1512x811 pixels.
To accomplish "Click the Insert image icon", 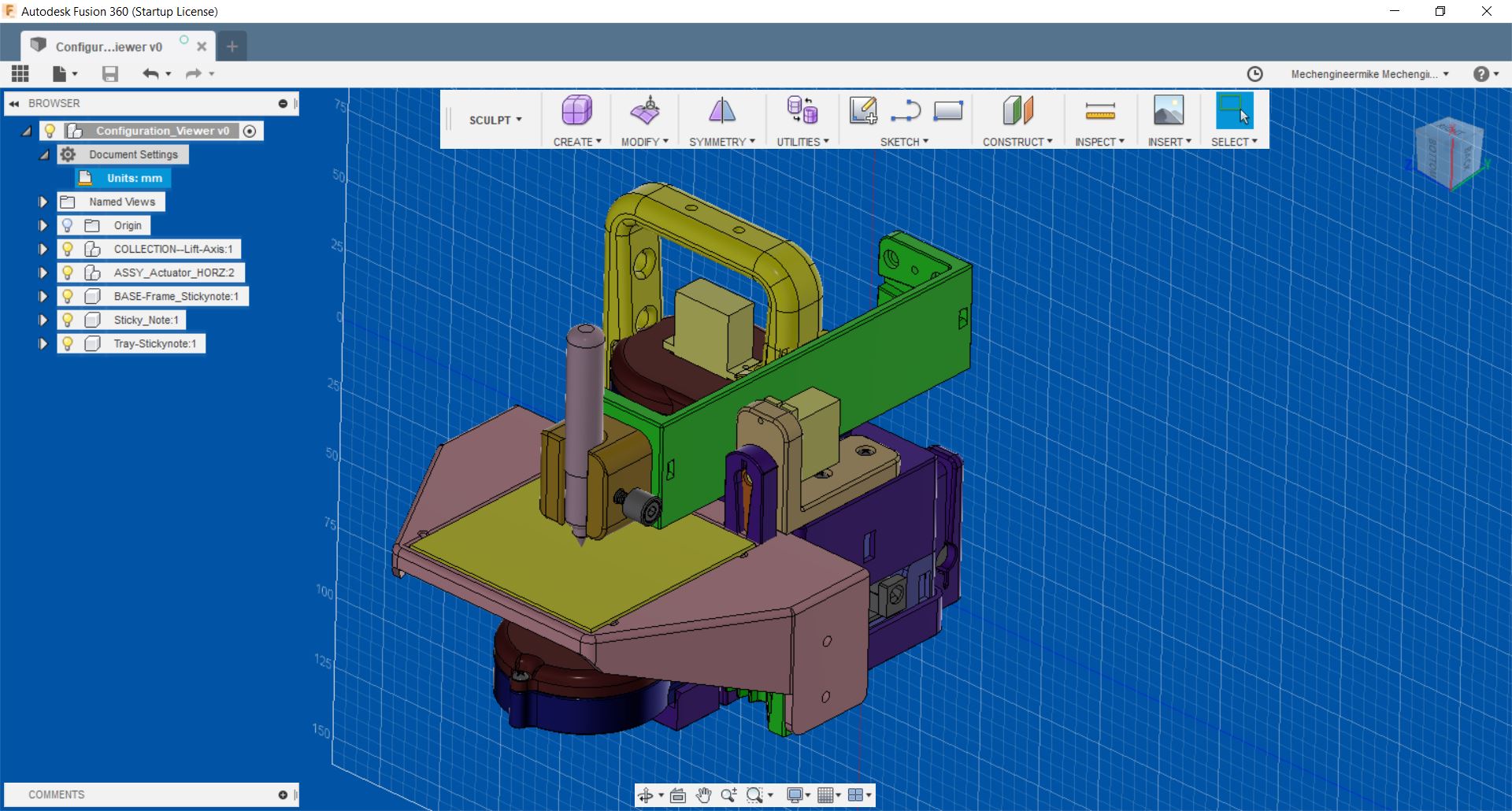I will (1168, 111).
